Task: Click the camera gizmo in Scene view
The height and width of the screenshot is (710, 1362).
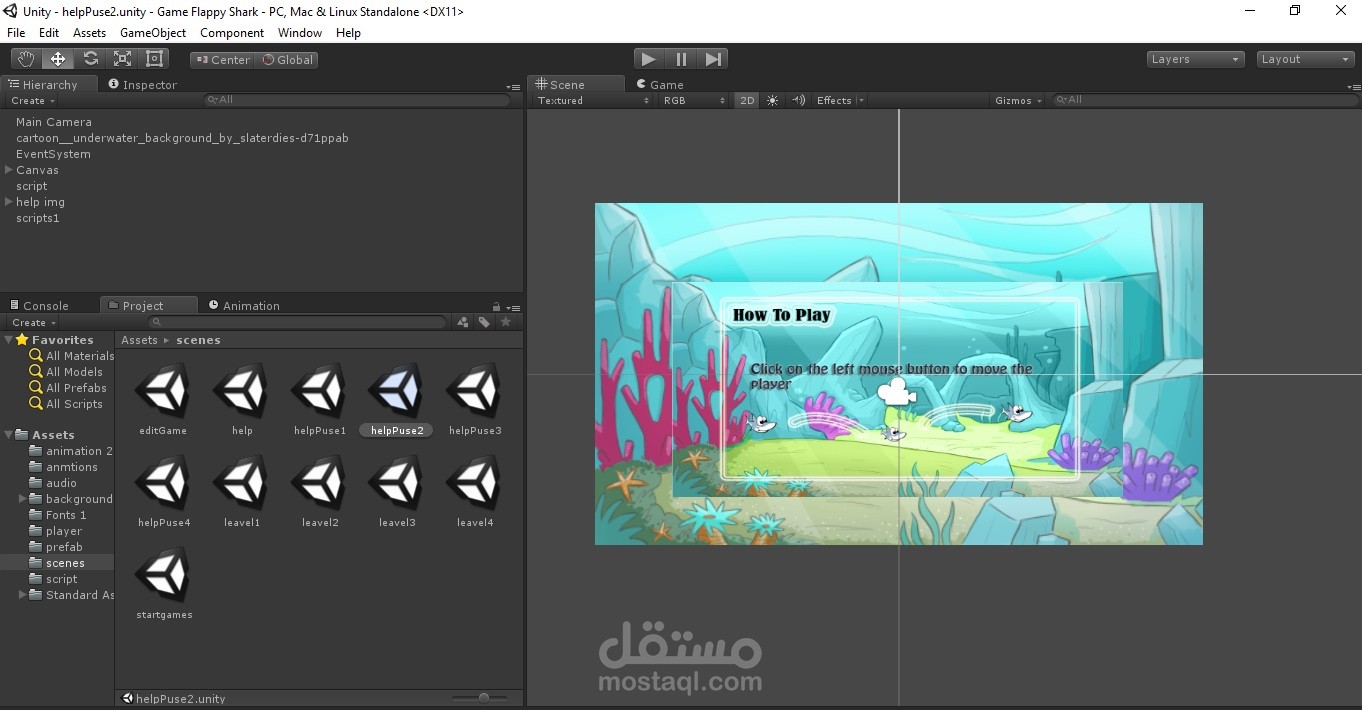Action: (x=897, y=391)
